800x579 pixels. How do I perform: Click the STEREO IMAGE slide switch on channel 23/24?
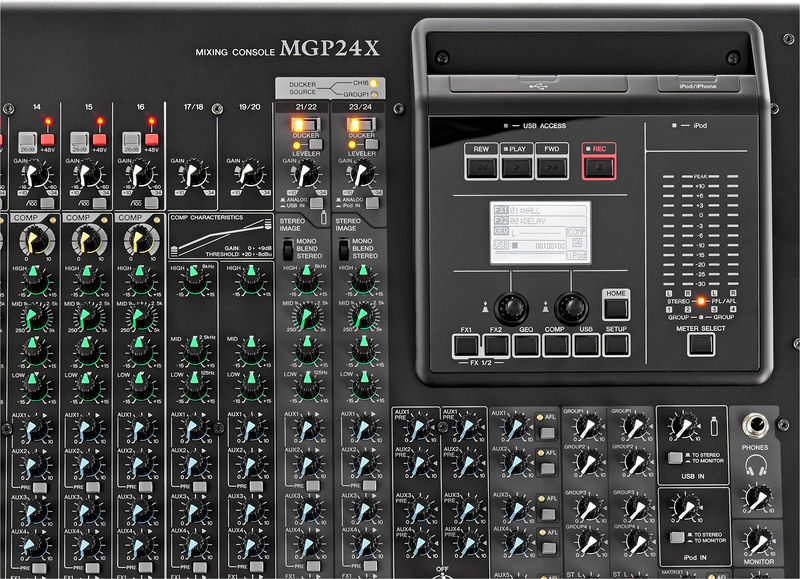344,249
